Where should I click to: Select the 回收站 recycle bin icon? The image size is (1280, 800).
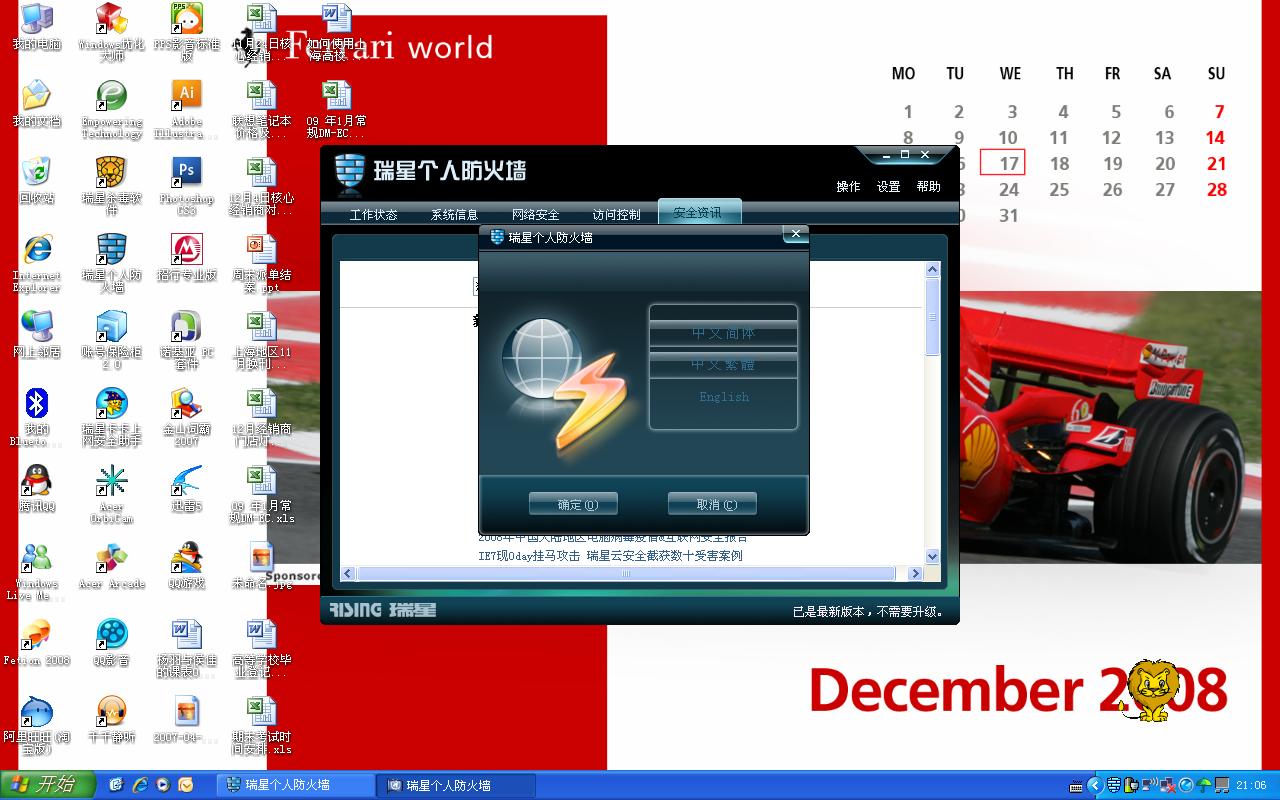tap(37, 180)
